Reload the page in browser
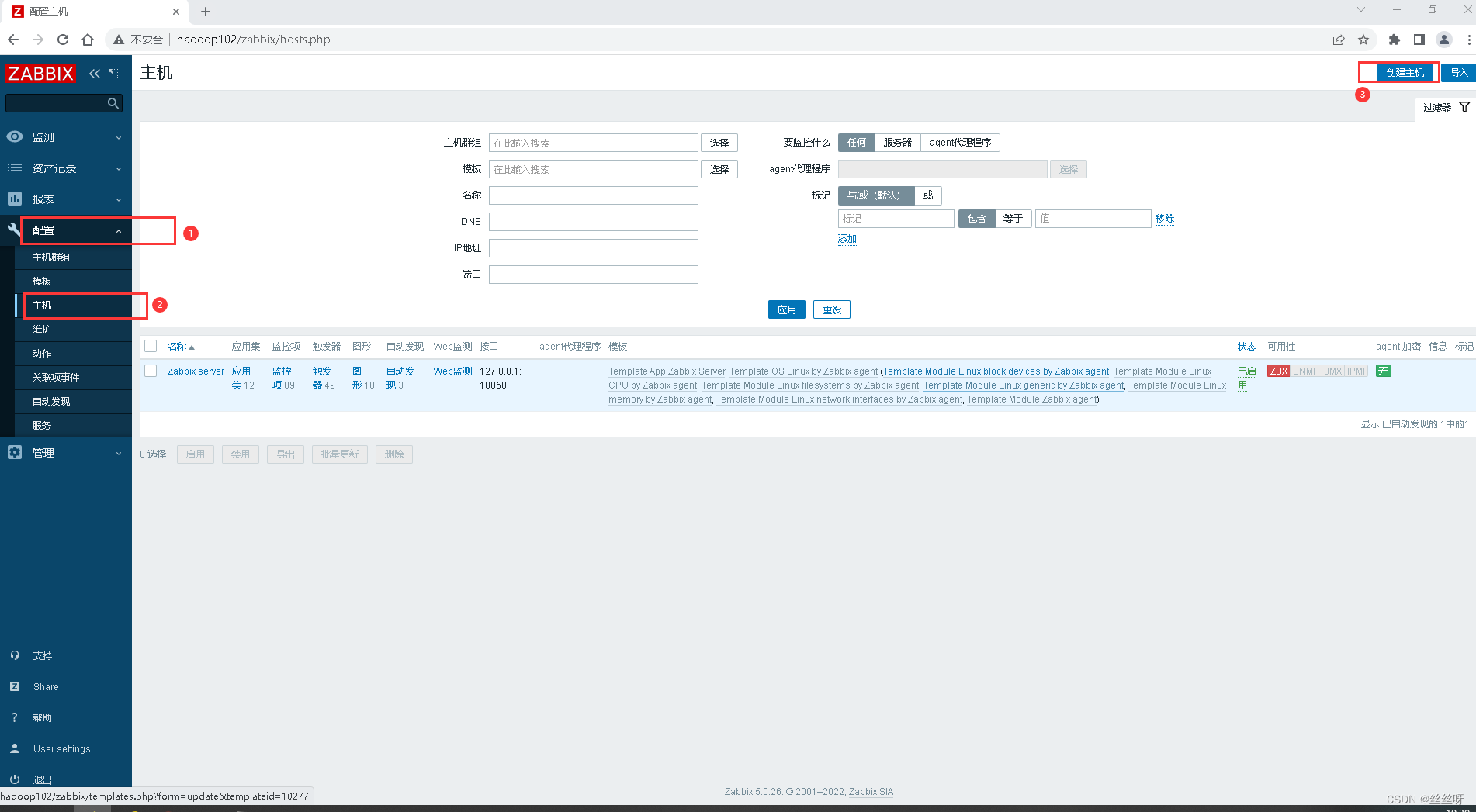 (63, 40)
